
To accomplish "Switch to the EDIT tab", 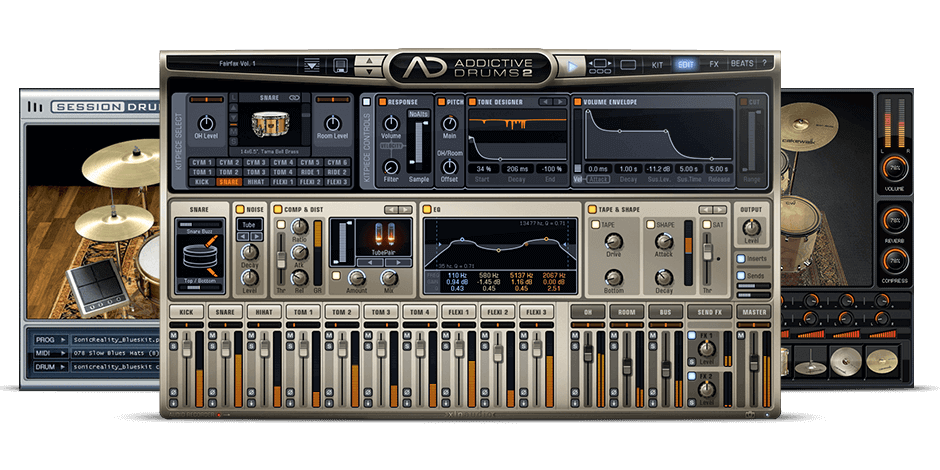I will point(685,64).
